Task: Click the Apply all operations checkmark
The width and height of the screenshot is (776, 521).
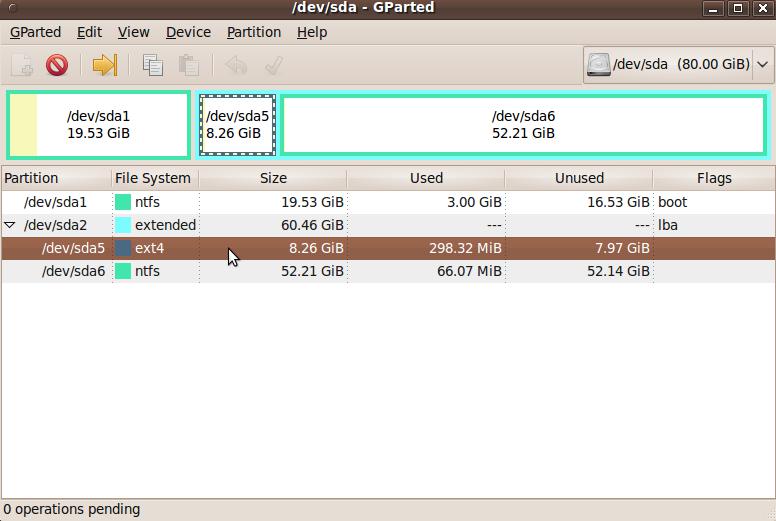Action: click(274, 65)
